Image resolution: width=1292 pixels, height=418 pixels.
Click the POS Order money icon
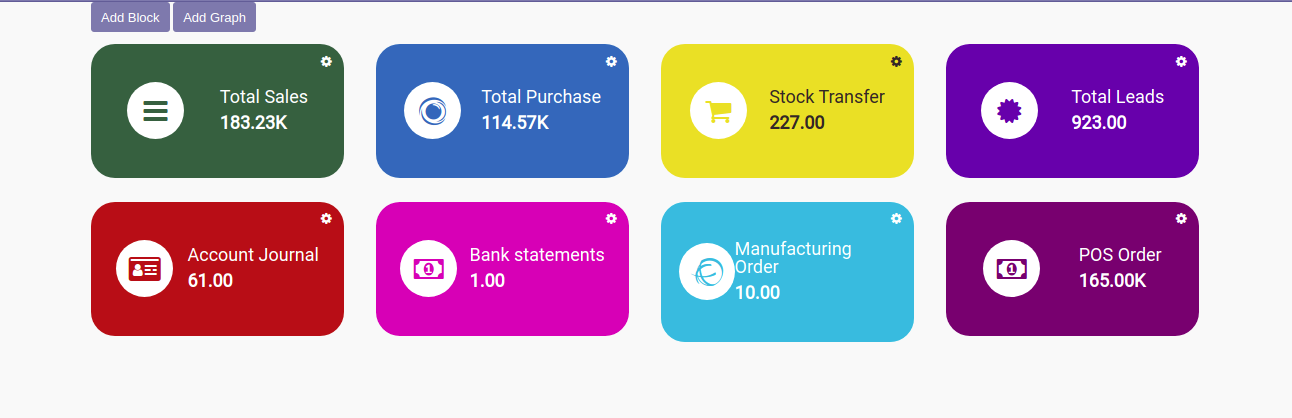(1011, 269)
